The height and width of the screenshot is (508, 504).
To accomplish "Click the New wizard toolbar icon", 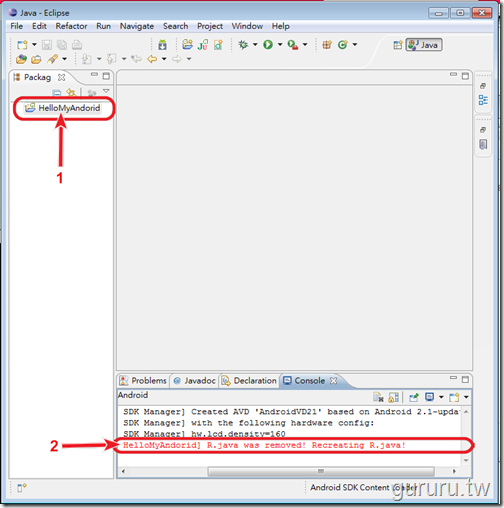I will tap(22, 45).
